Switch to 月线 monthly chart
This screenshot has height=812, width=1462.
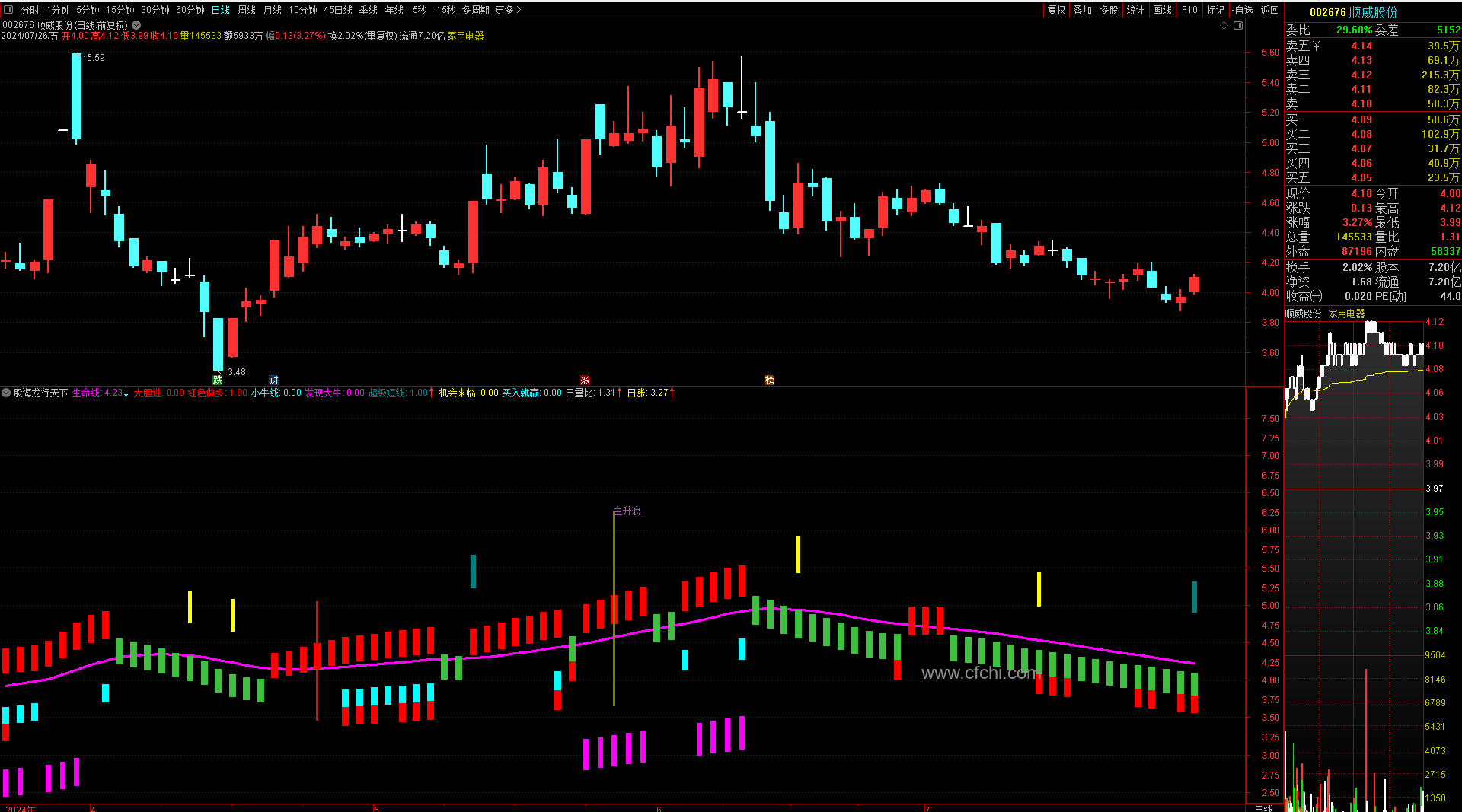point(273,10)
